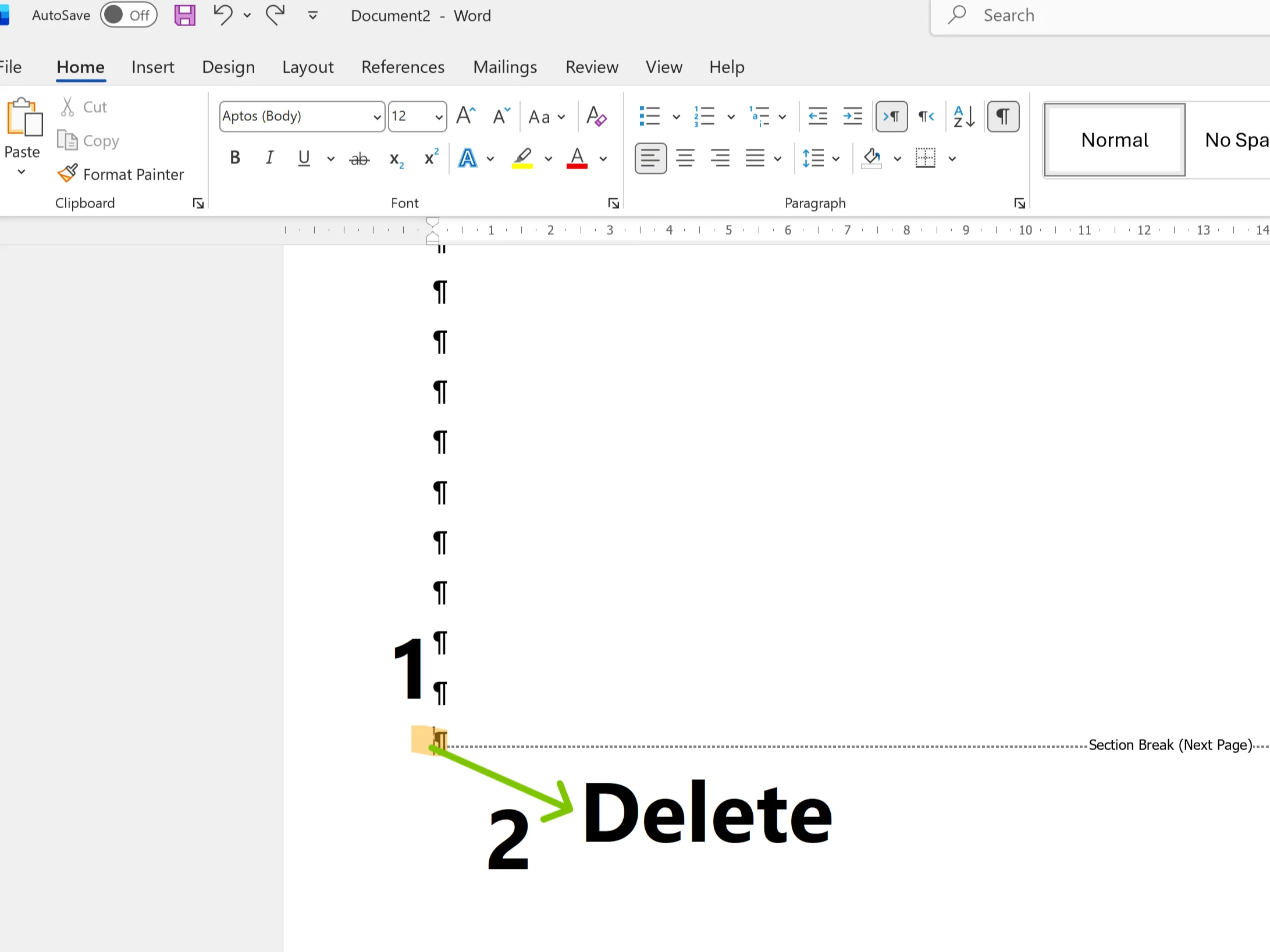Image resolution: width=1270 pixels, height=952 pixels.
Task: Switch to the Insert tab
Action: (x=153, y=67)
